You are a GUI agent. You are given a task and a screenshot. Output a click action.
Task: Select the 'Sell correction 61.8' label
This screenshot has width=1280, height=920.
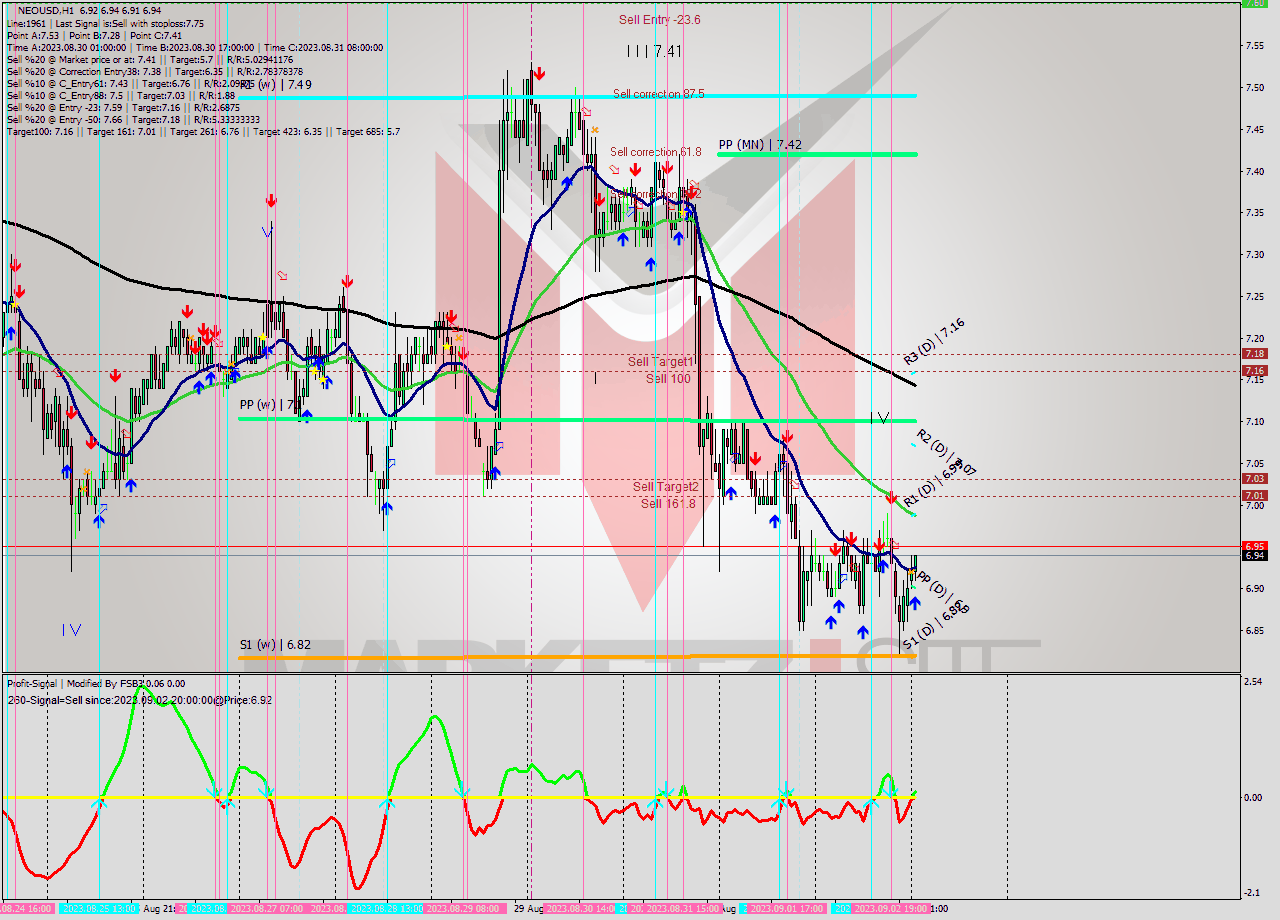(x=656, y=152)
